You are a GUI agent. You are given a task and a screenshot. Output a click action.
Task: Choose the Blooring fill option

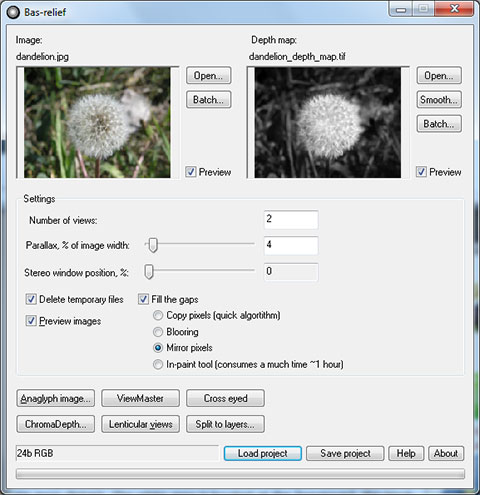pos(158,332)
